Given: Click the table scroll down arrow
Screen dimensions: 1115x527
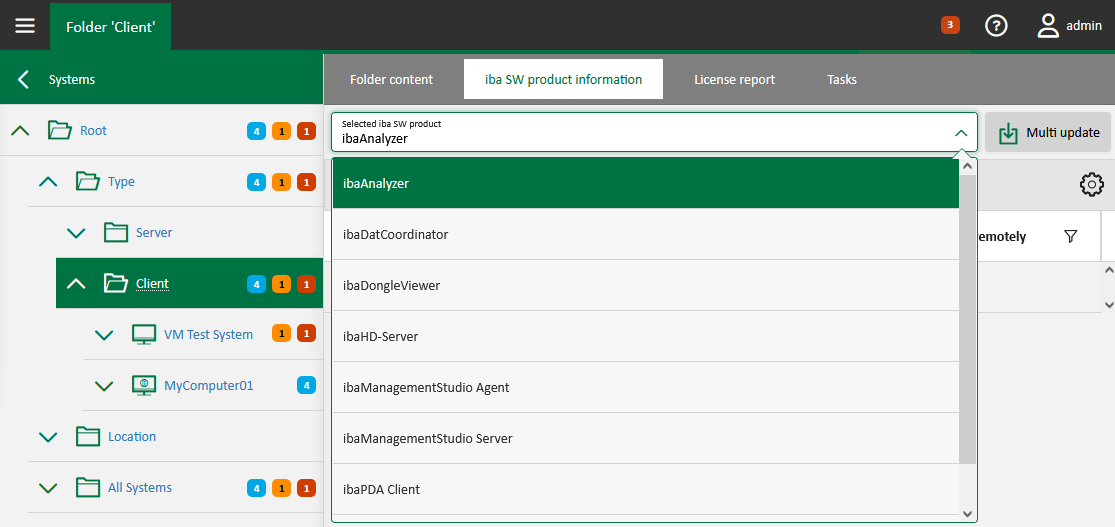Looking at the screenshot, I should pos(1108,304).
